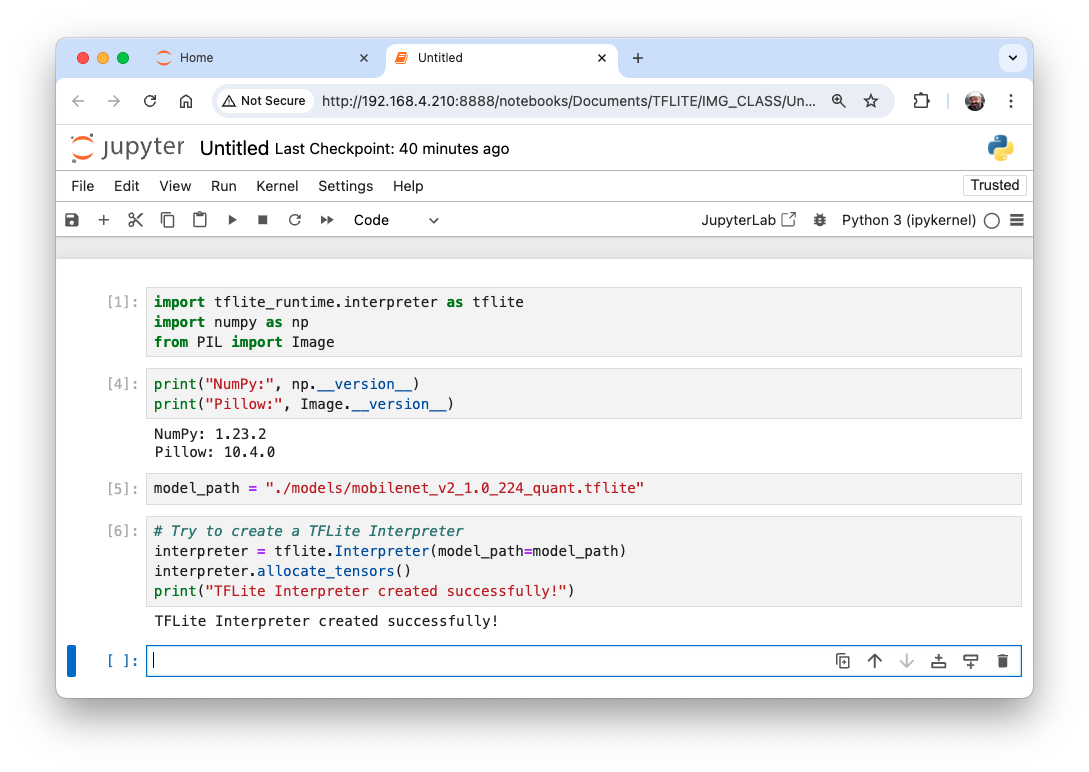
Task: Insert a new cell with the plus icon
Action: point(104,220)
